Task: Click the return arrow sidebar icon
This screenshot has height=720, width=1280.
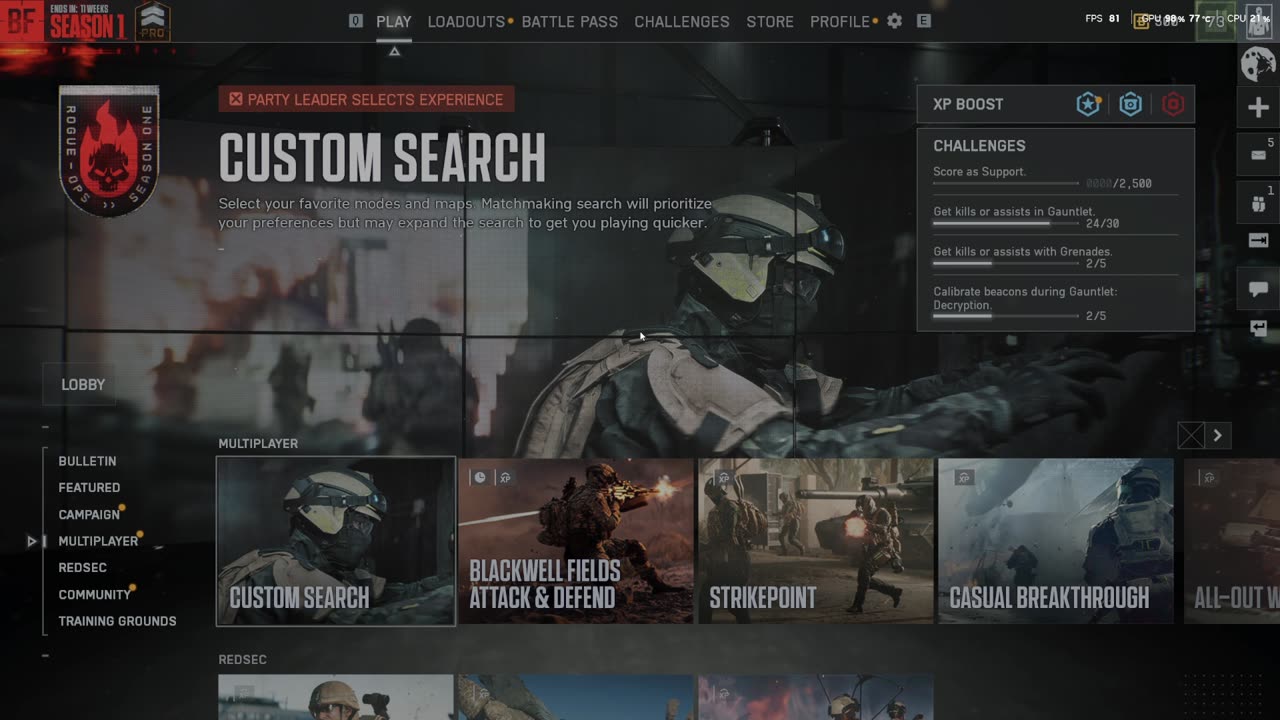Action: point(1258,328)
